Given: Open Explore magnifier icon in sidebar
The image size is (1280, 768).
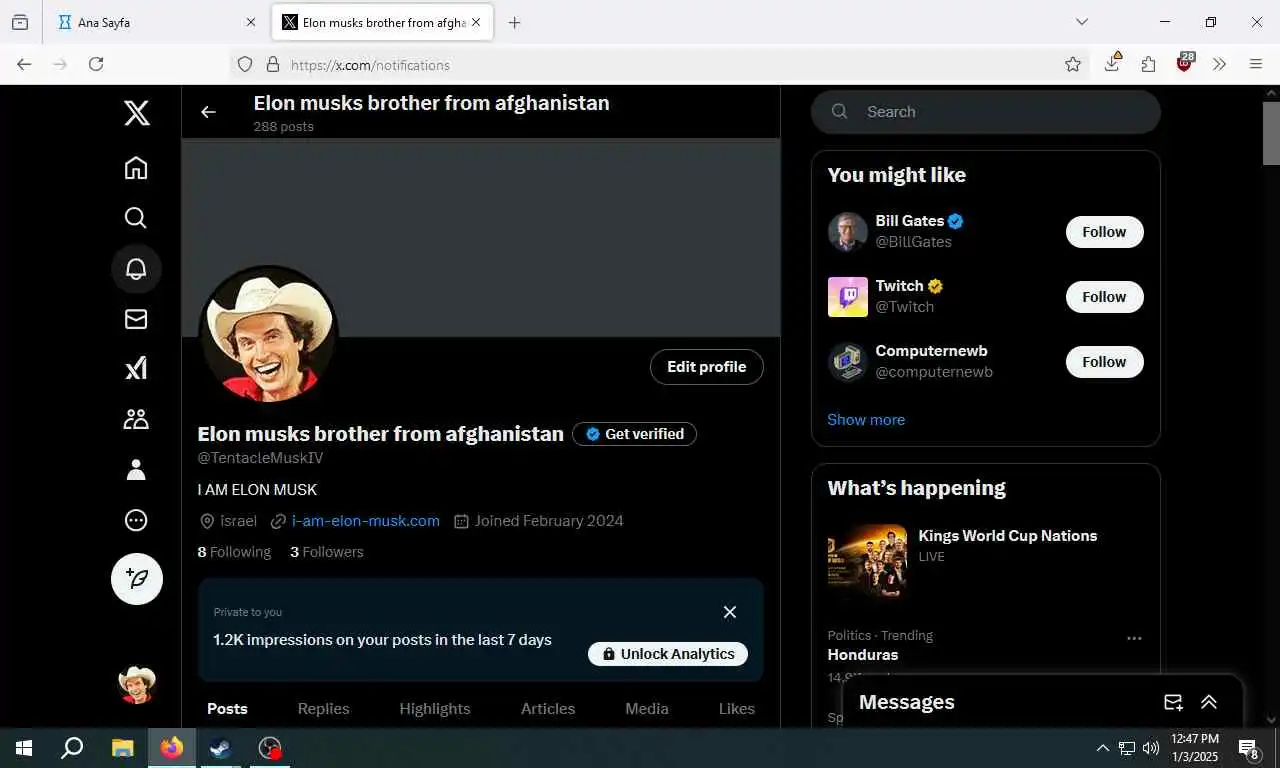Looking at the screenshot, I should click(136, 218).
